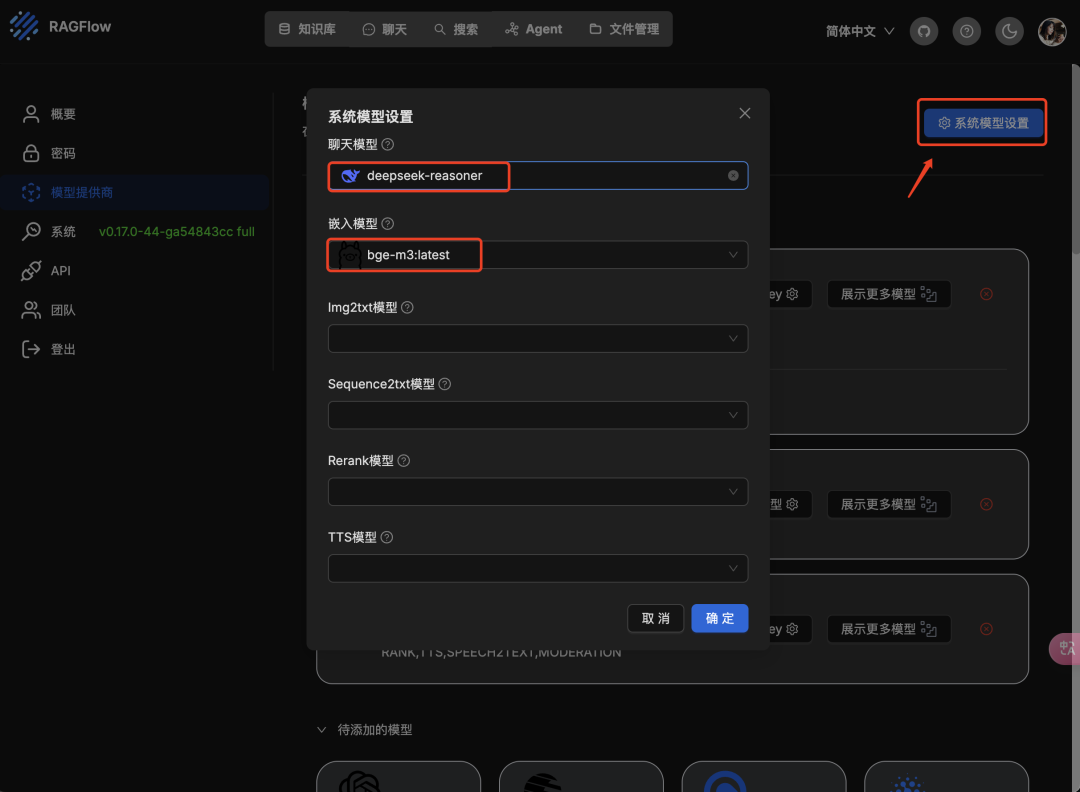This screenshot has height=792, width=1080.
Task: Click the translate floating icon
Action: [x=1065, y=648]
